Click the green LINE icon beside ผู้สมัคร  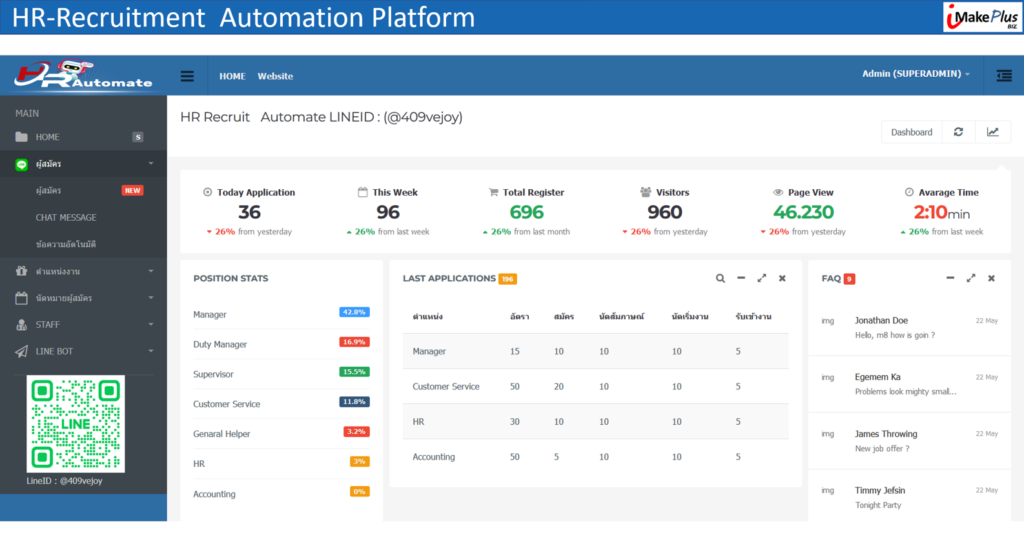(22, 165)
